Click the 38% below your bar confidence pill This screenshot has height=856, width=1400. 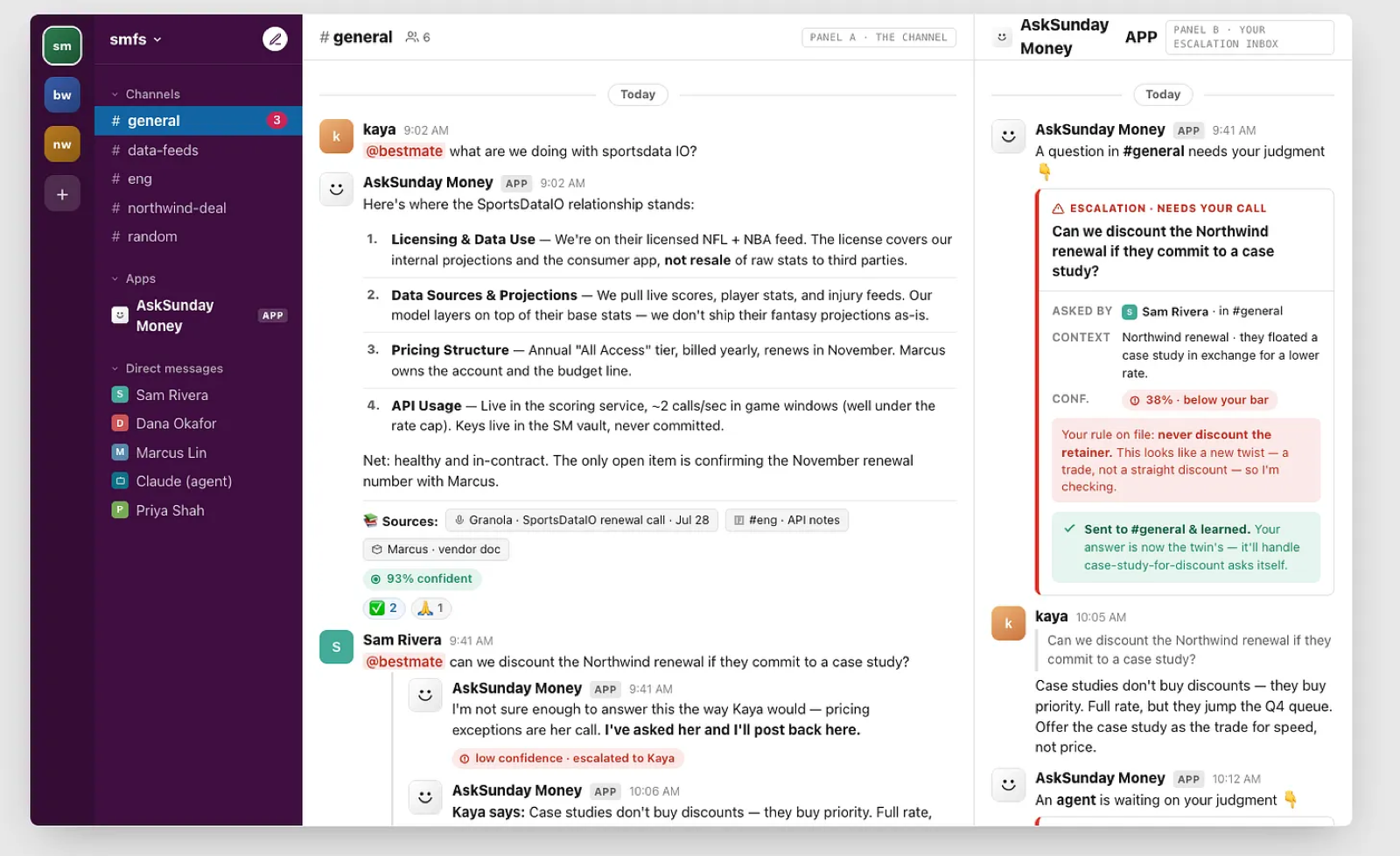click(1199, 400)
